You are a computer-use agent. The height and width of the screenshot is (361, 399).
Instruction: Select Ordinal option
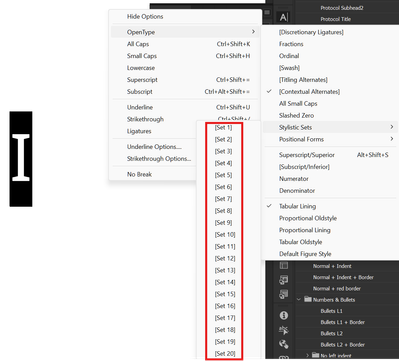click(289, 56)
